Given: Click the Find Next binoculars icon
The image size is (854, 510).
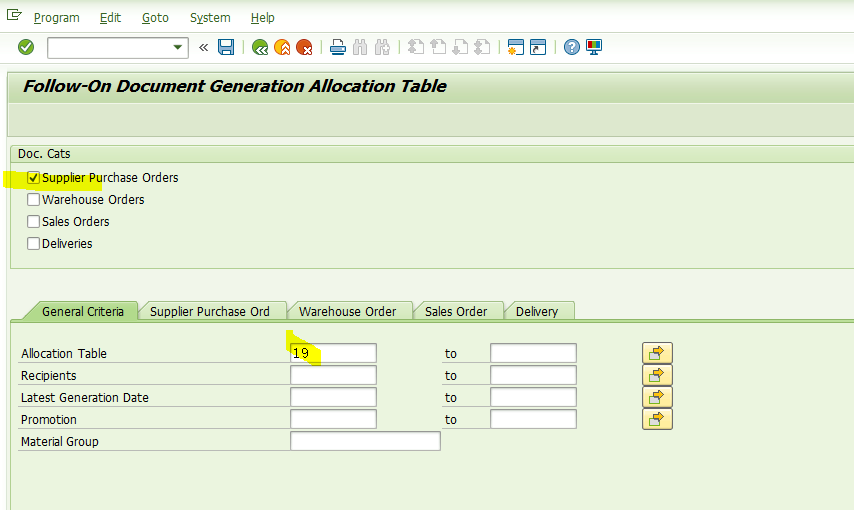Looking at the screenshot, I should click(x=382, y=47).
